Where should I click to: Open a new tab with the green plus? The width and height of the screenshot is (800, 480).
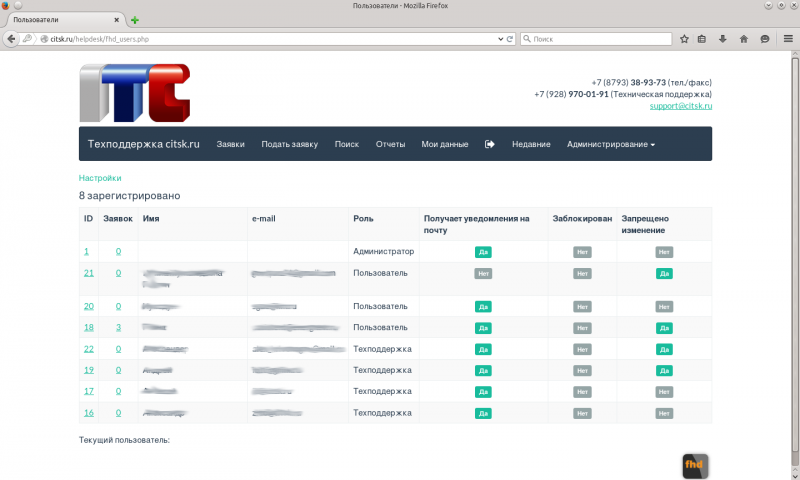(x=135, y=20)
